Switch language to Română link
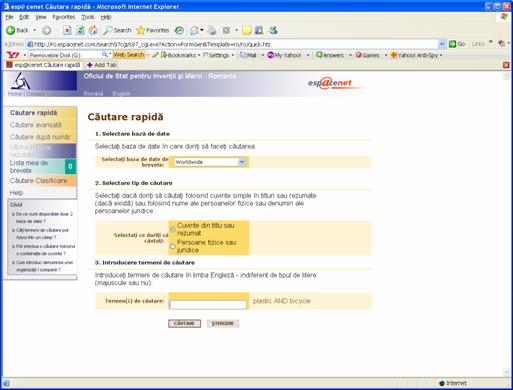The height and width of the screenshot is (390, 513). pos(93,94)
